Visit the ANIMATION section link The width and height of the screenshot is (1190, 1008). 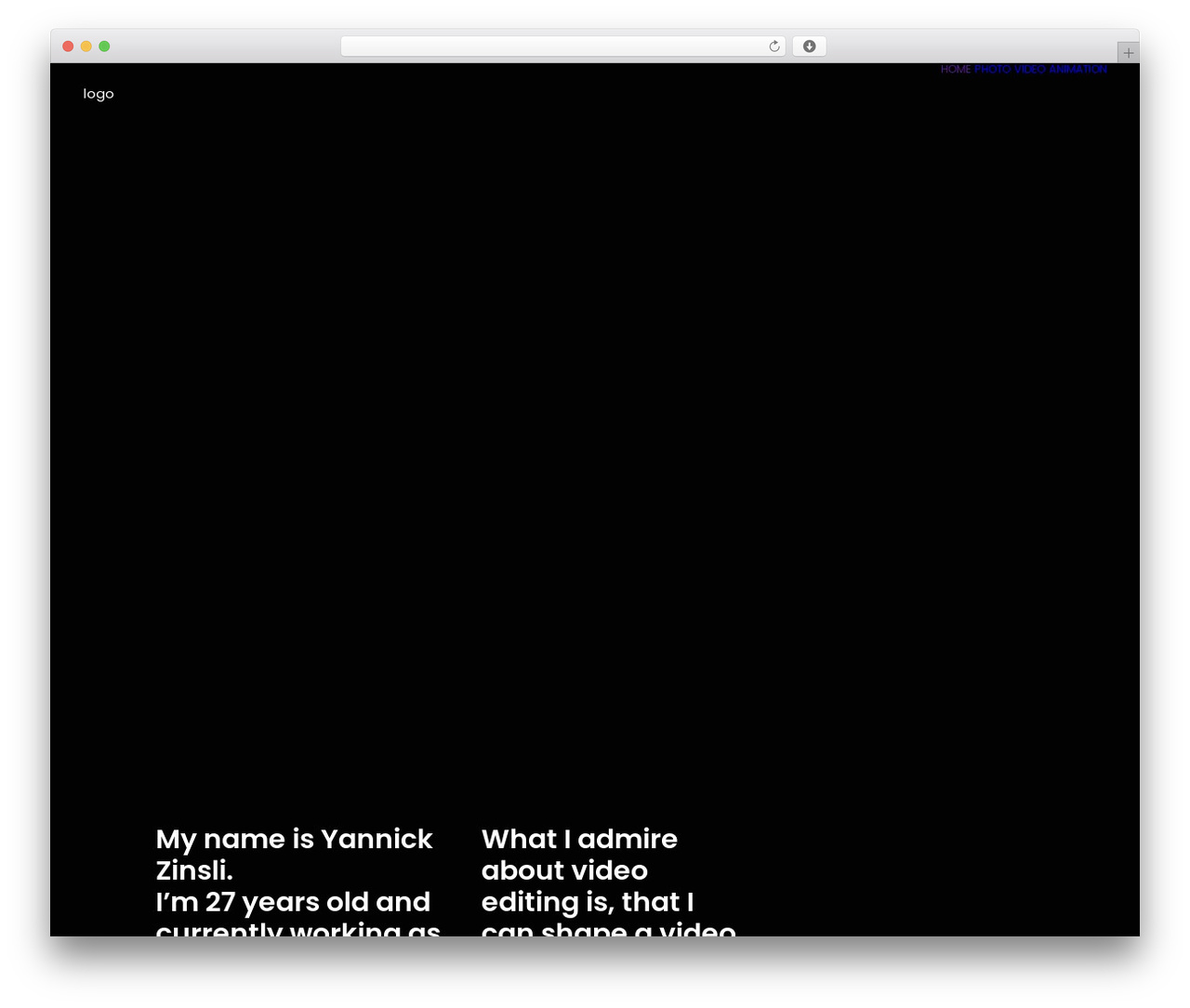pos(1078,70)
